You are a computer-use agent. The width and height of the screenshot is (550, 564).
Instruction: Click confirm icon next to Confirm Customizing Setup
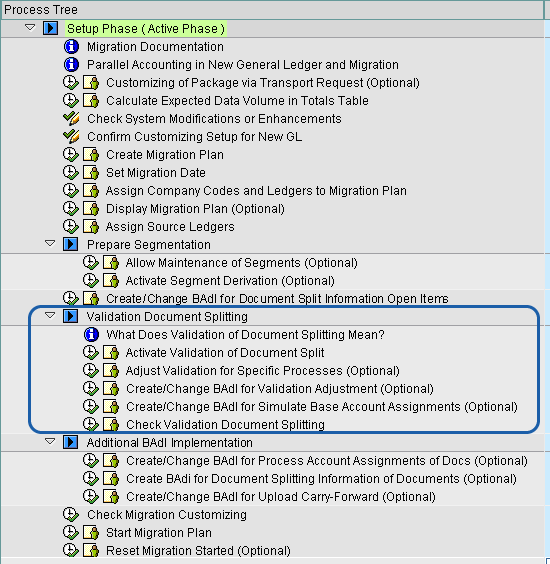tap(71, 137)
